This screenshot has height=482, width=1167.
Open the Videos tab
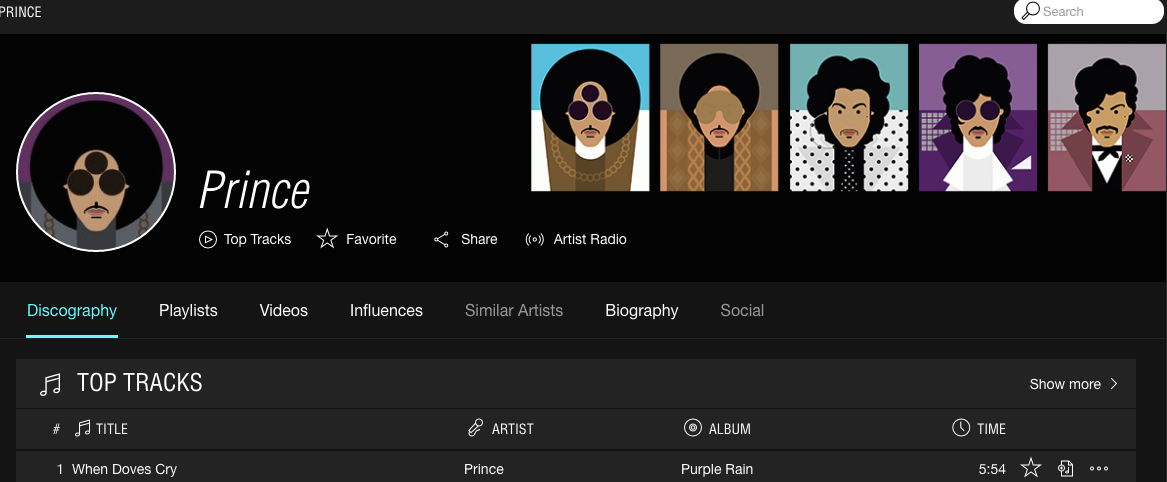tap(284, 311)
